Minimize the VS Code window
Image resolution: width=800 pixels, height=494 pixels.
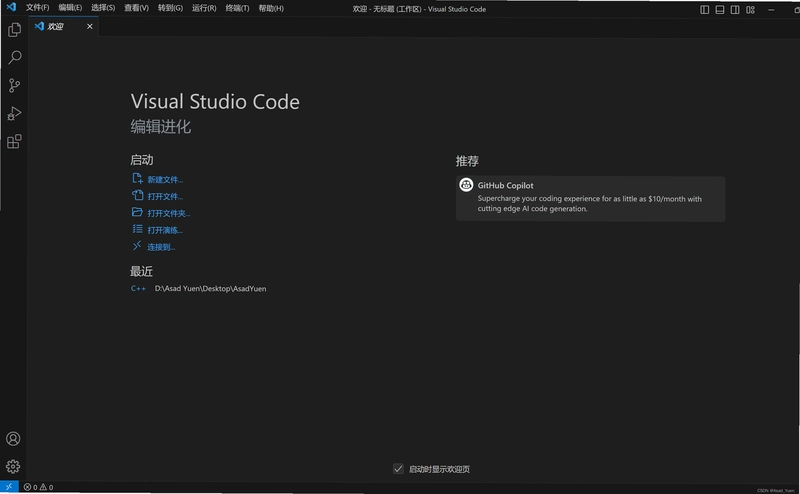771,9
